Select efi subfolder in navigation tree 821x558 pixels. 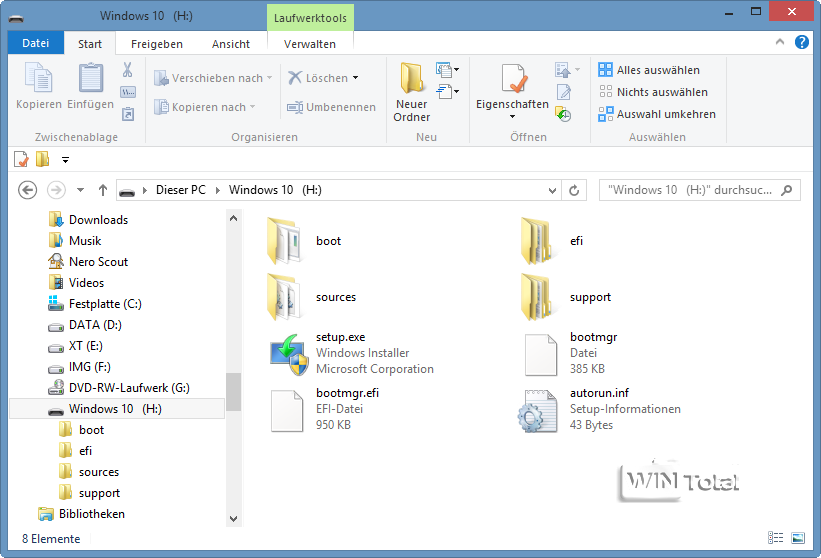tap(85, 451)
